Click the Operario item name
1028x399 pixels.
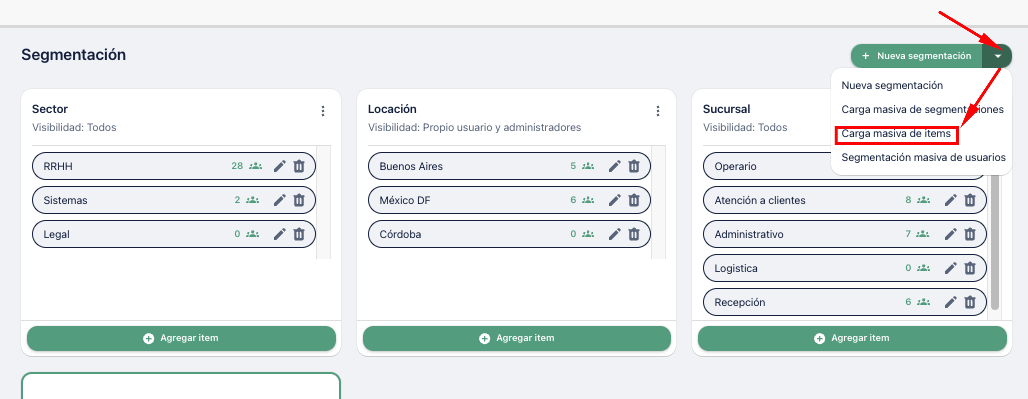click(736, 167)
